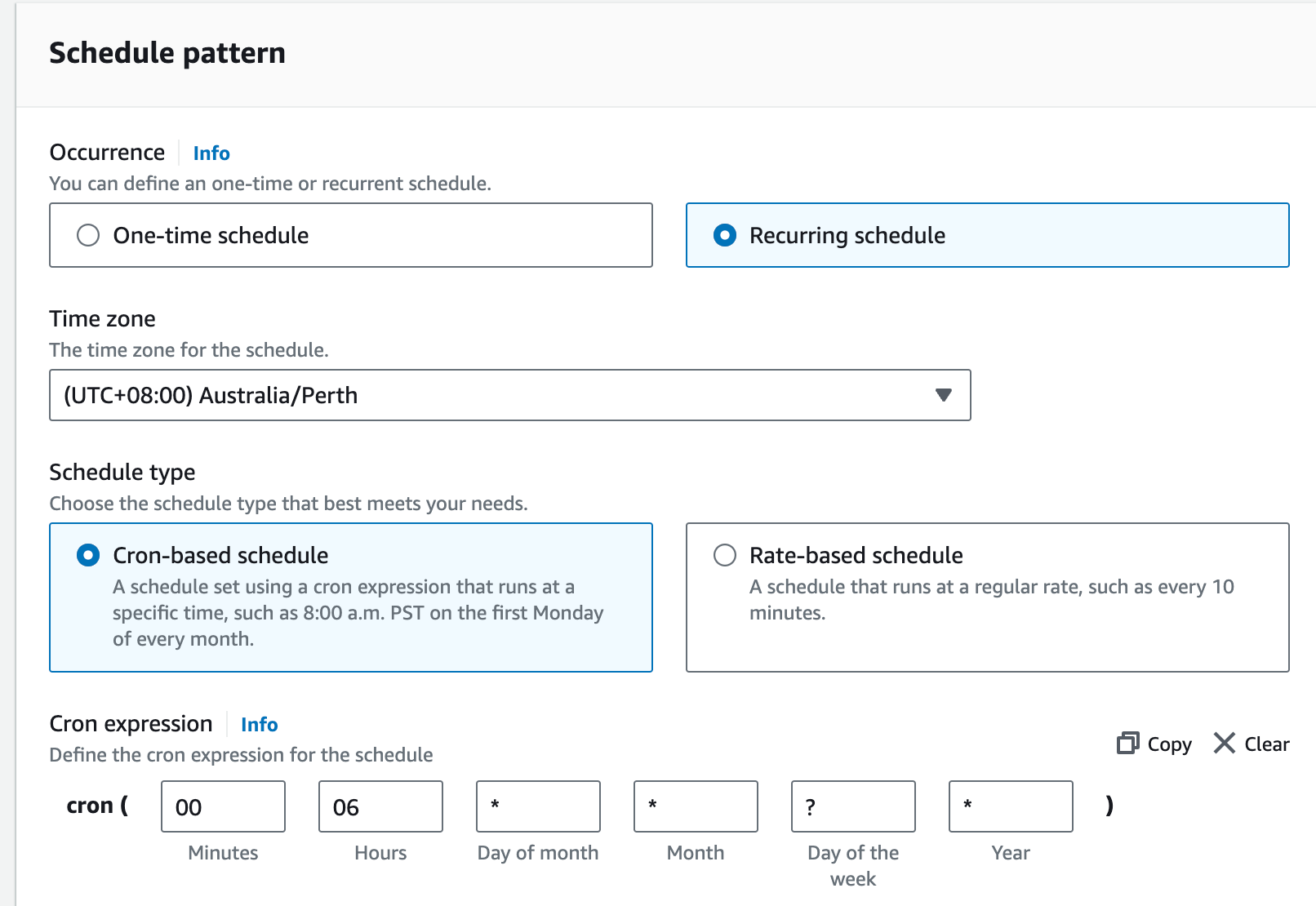Viewport: 1316px width, 906px height.
Task: Open the Occurrence Info link
Action: pyautogui.click(x=211, y=153)
